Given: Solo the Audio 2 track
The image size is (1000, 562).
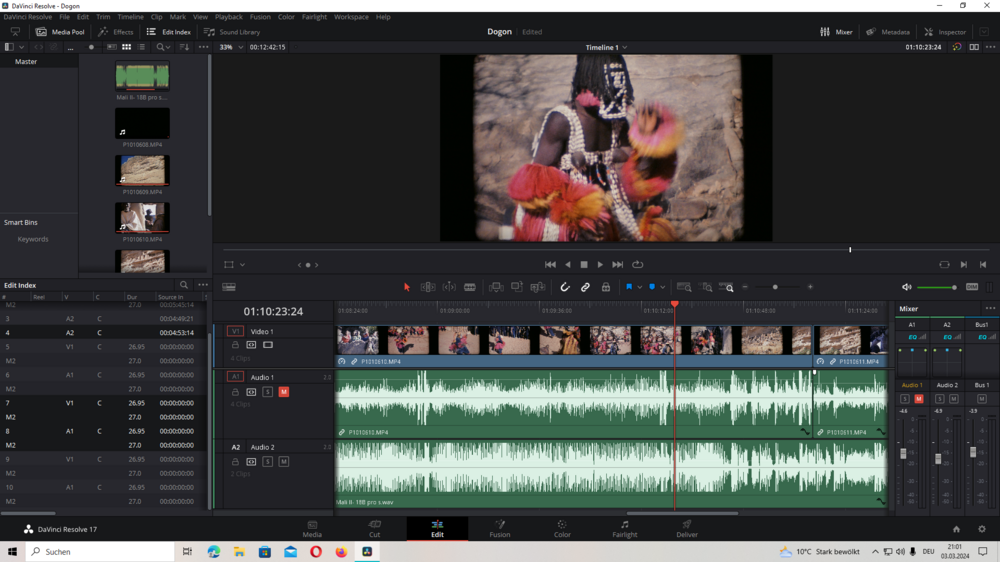Looking at the screenshot, I should point(267,462).
